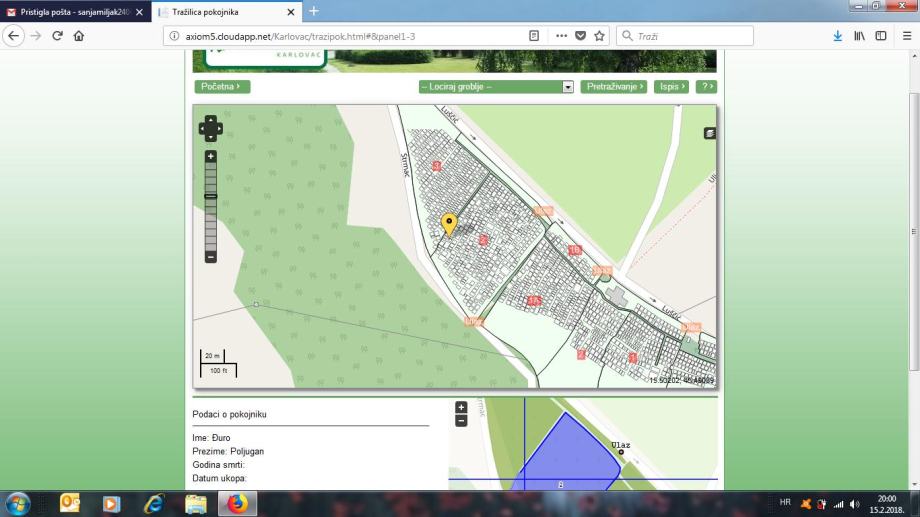Toggle reader view icon in address bar
Viewport: 920px width, 517px height.
click(534, 36)
